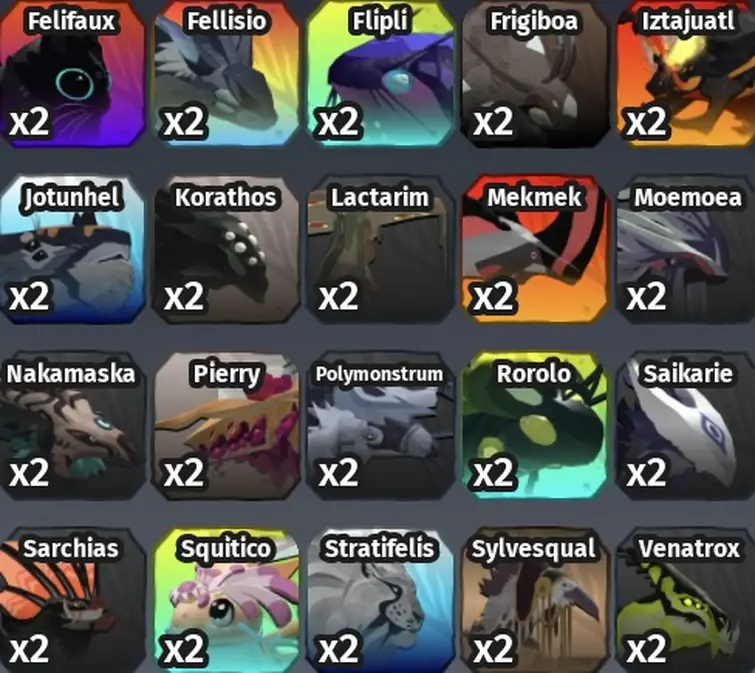Open the Polymonstrum creature tile
This screenshot has height=673, width=755.
tap(380, 426)
